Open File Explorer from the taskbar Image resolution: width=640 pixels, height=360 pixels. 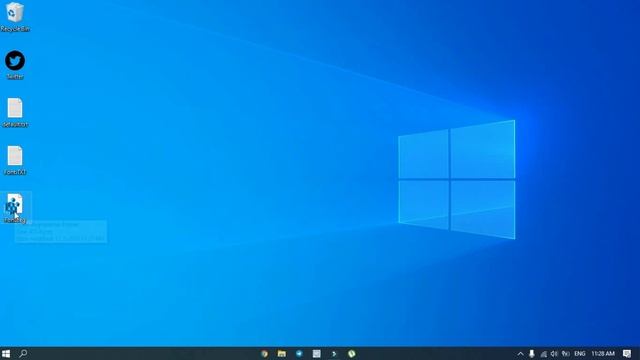point(282,353)
